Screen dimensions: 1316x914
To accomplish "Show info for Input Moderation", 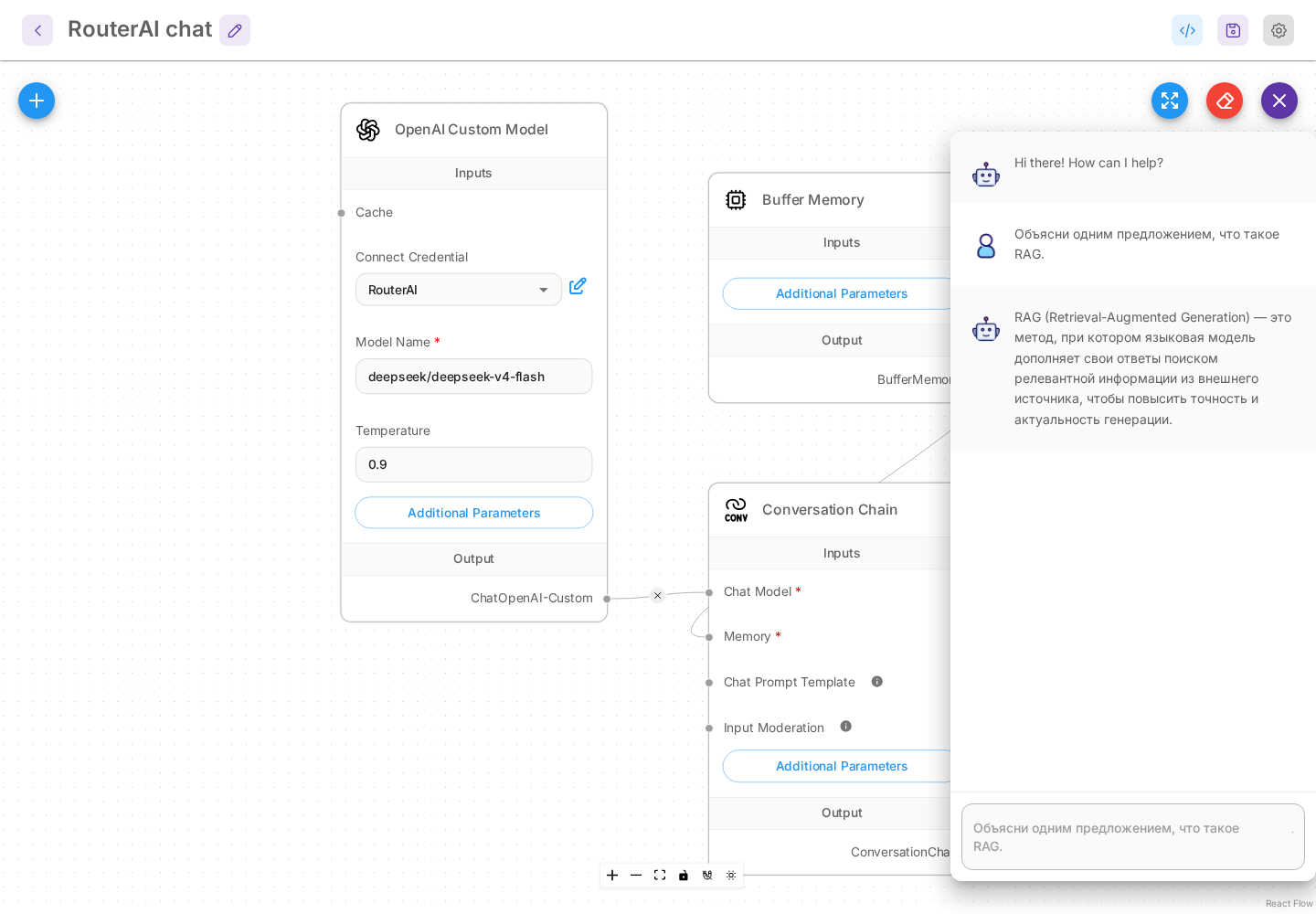I will click(x=846, y=727).
